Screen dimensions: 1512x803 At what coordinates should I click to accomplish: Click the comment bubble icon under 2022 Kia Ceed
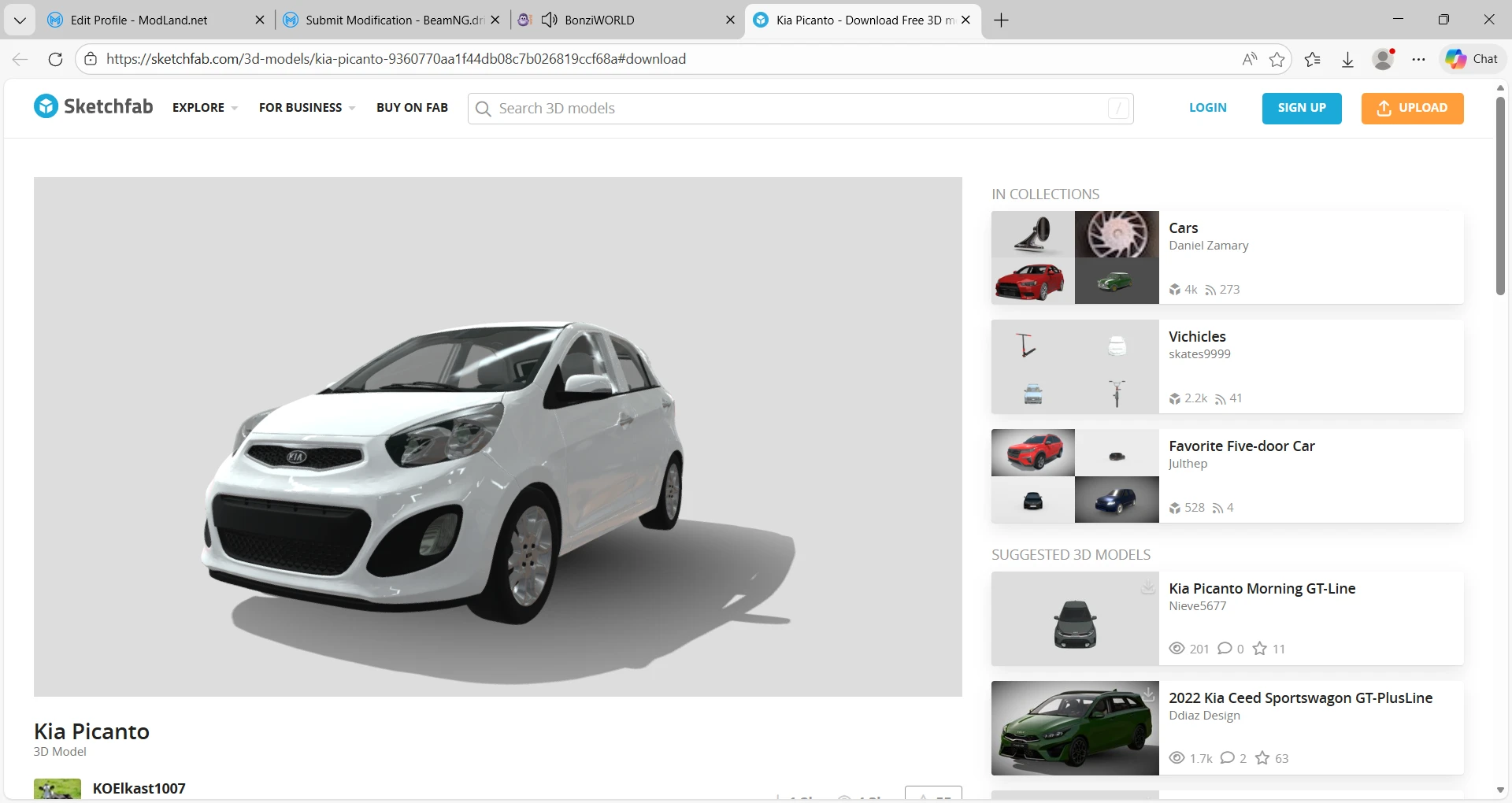coord(1228,757)
